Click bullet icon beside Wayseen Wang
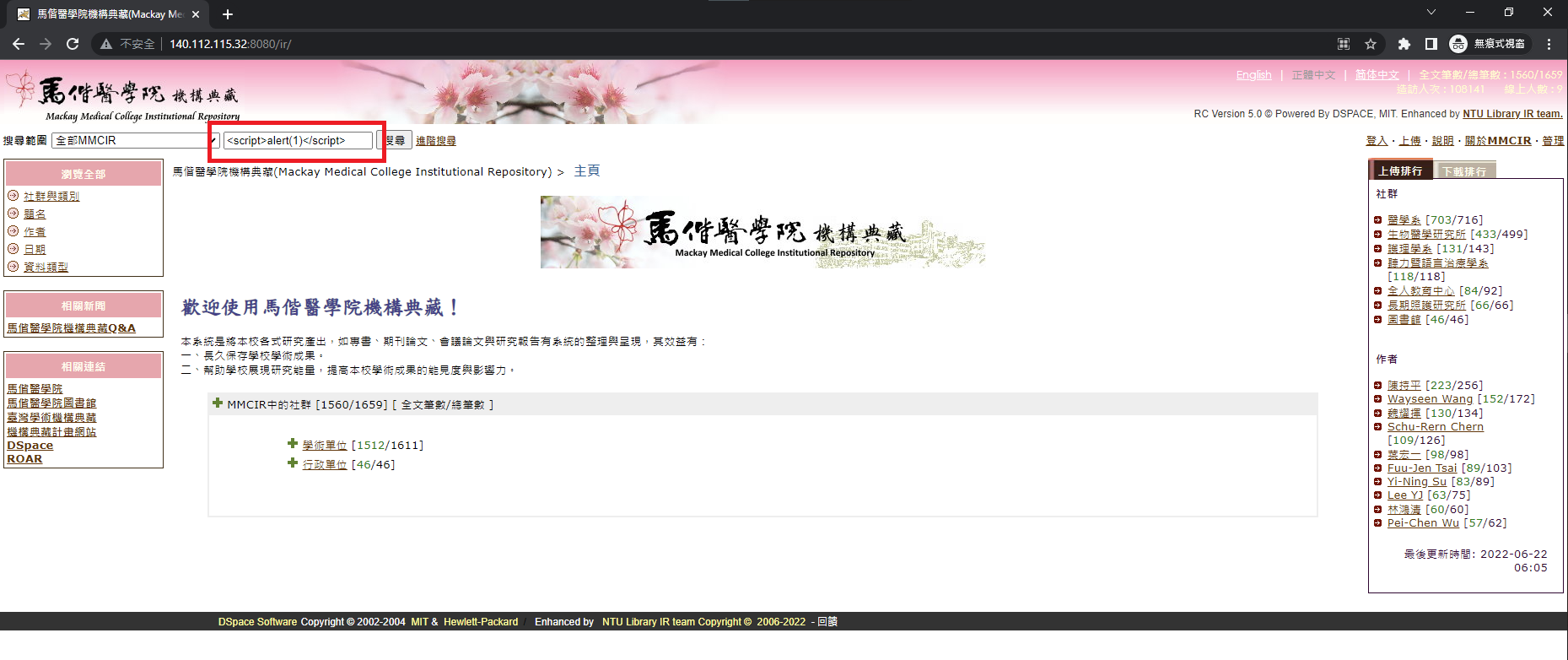The height and width of the screenshot is (660, 1568). coord(1377,398)
